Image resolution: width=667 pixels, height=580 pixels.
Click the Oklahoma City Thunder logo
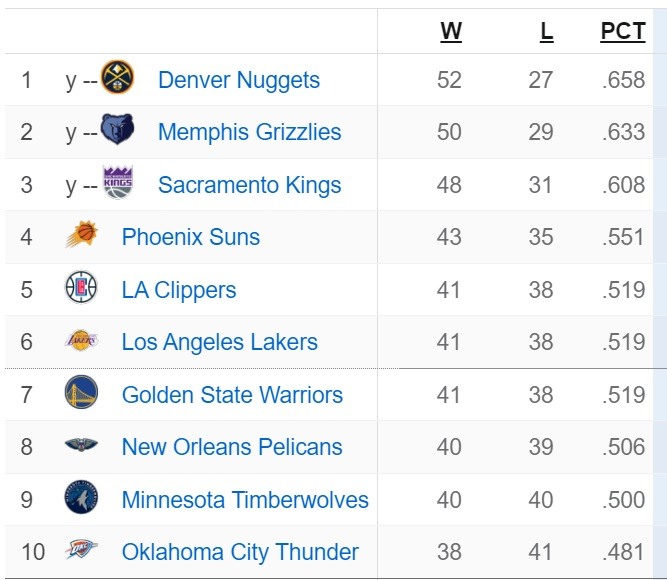(x=81, y=549)
